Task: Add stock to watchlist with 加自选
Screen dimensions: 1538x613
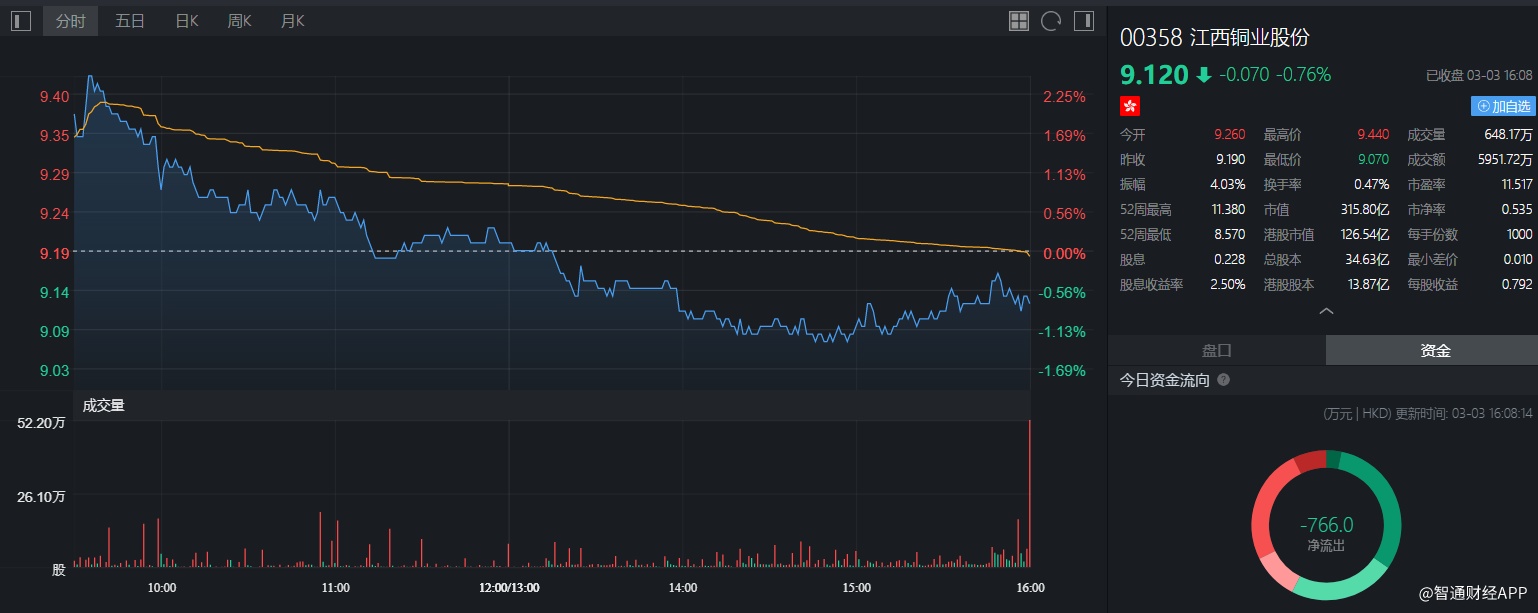Action: 1503,106
